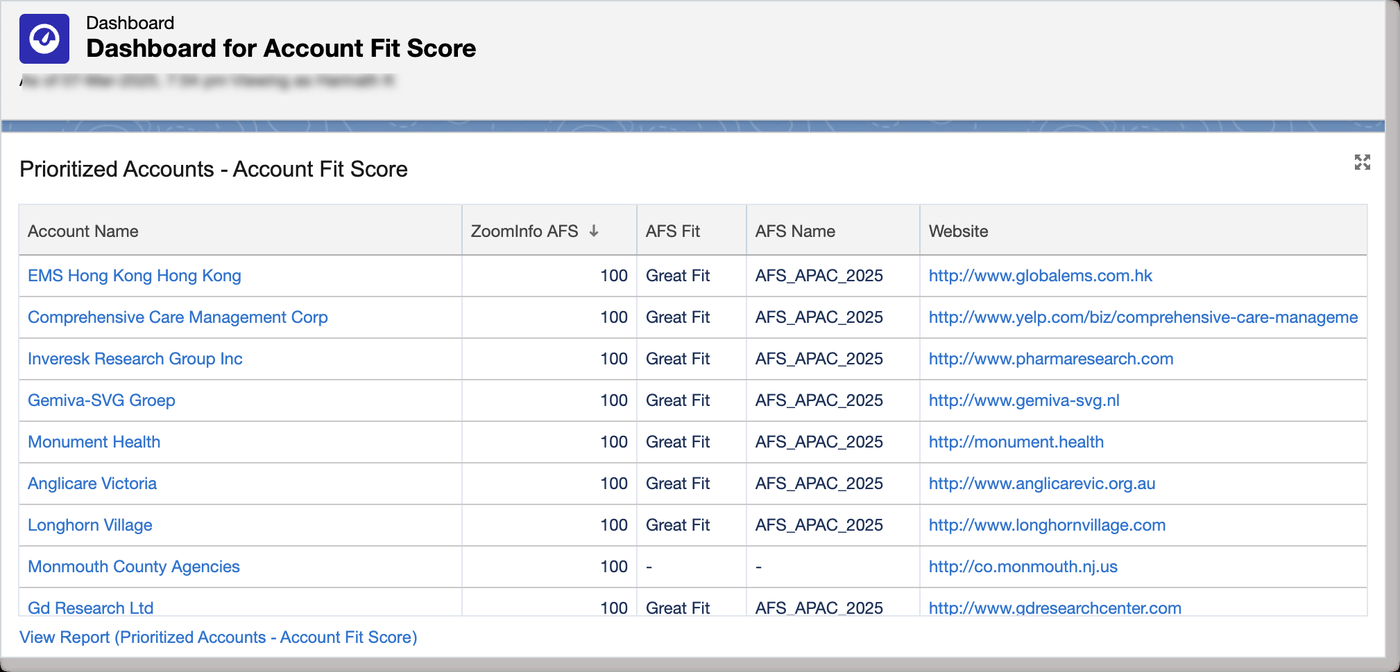1400x672 pixels.
Task: Visit the yelp.com comprehensive-care website link
Action: 1143,317
